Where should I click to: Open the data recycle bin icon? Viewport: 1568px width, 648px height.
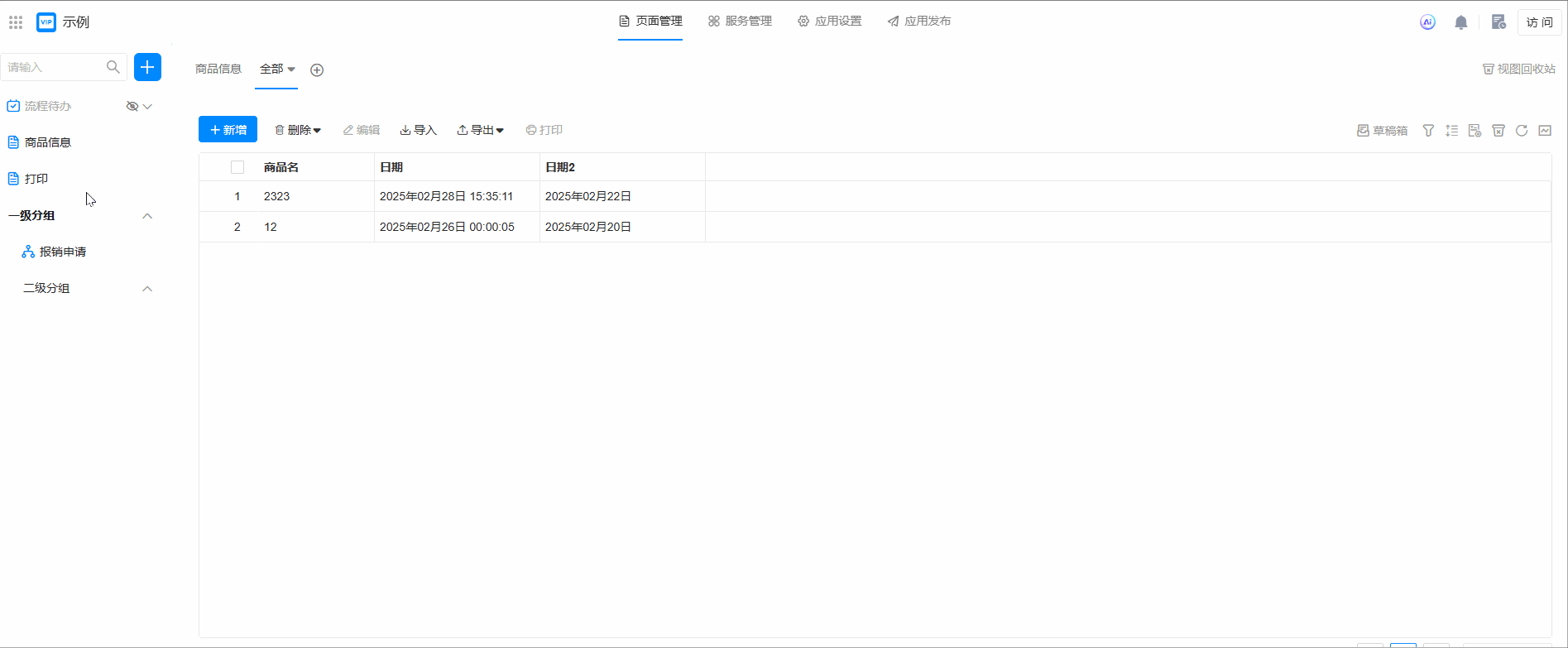pyautogui.click(x=1498, y=131)
